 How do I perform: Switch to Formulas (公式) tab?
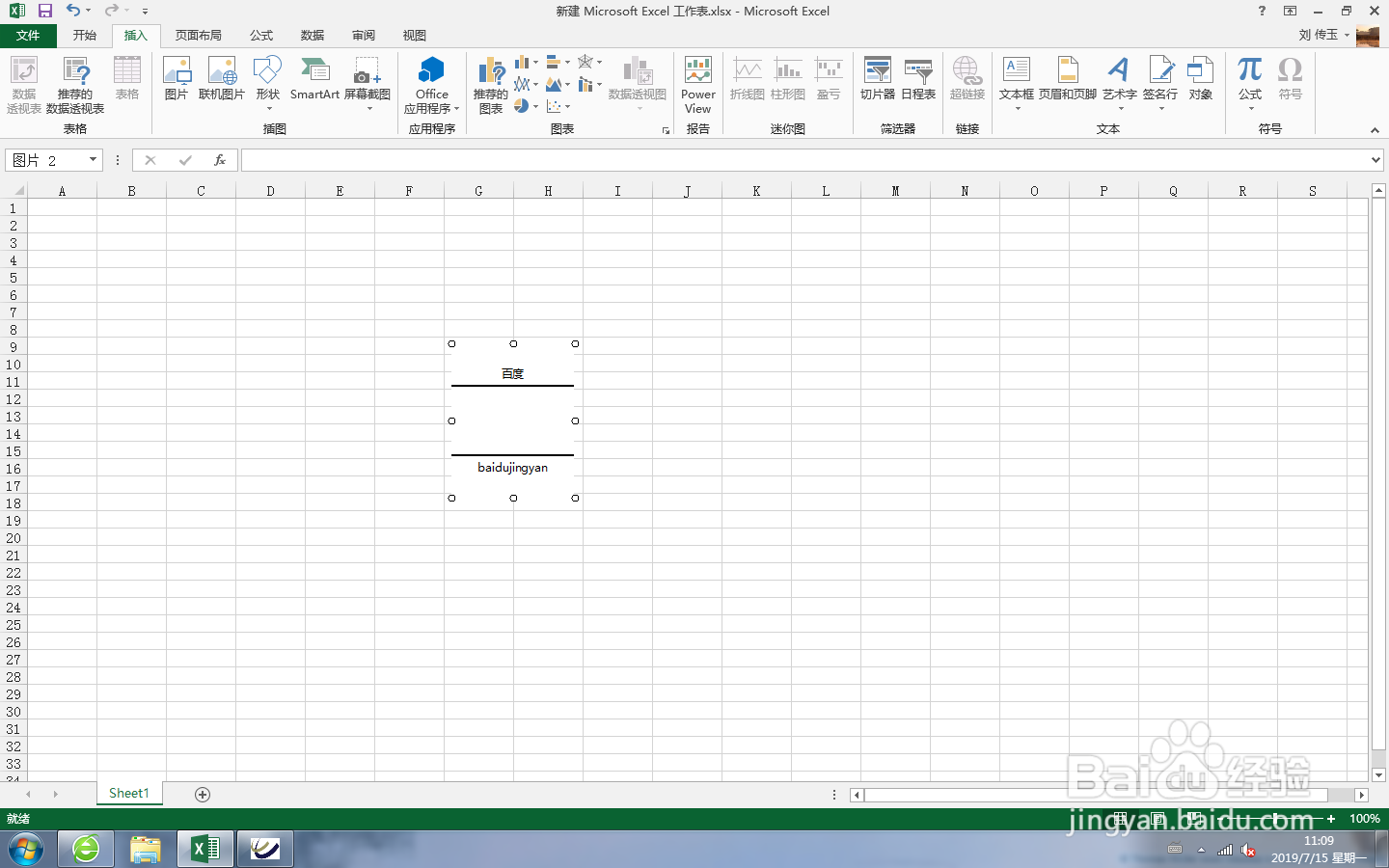(261, 36)
